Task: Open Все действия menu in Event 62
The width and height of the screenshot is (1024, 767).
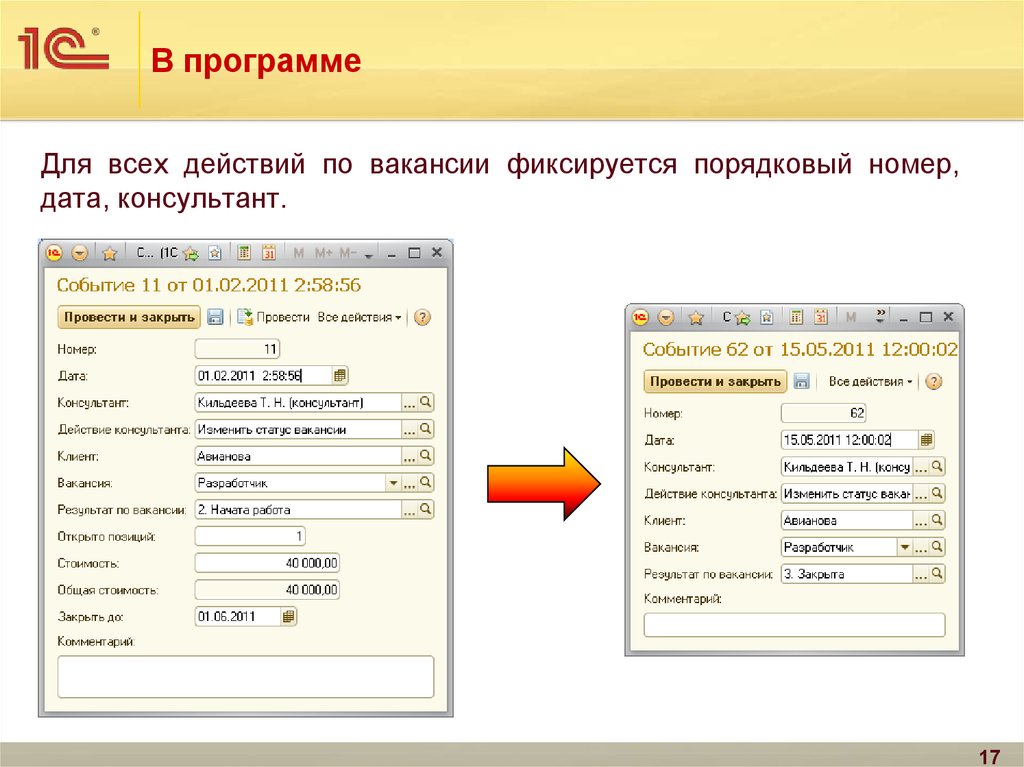Action: point(871,381)
